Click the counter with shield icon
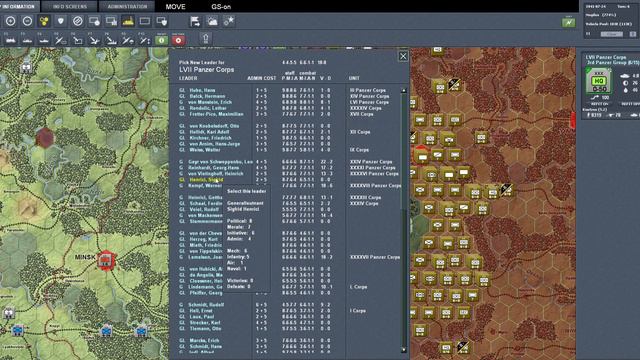This screenshot has width=640, height=360. point(162,21)
